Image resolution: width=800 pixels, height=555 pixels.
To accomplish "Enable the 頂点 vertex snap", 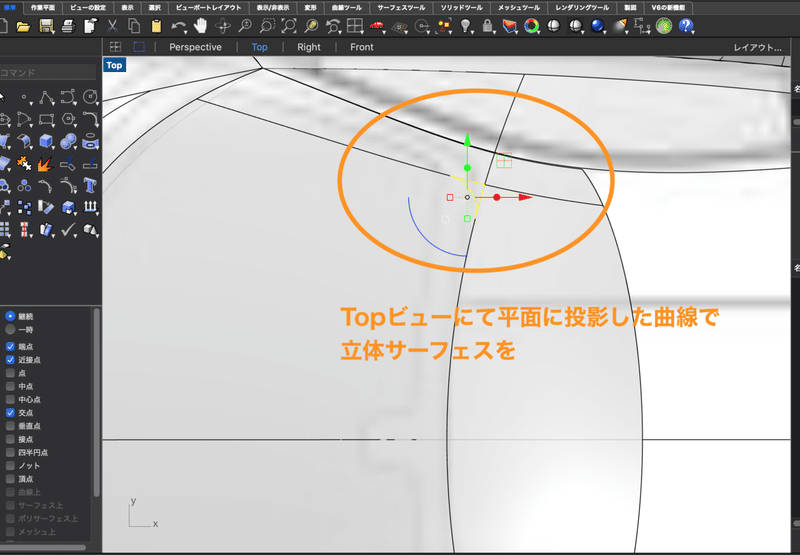I will pos(10,479).
